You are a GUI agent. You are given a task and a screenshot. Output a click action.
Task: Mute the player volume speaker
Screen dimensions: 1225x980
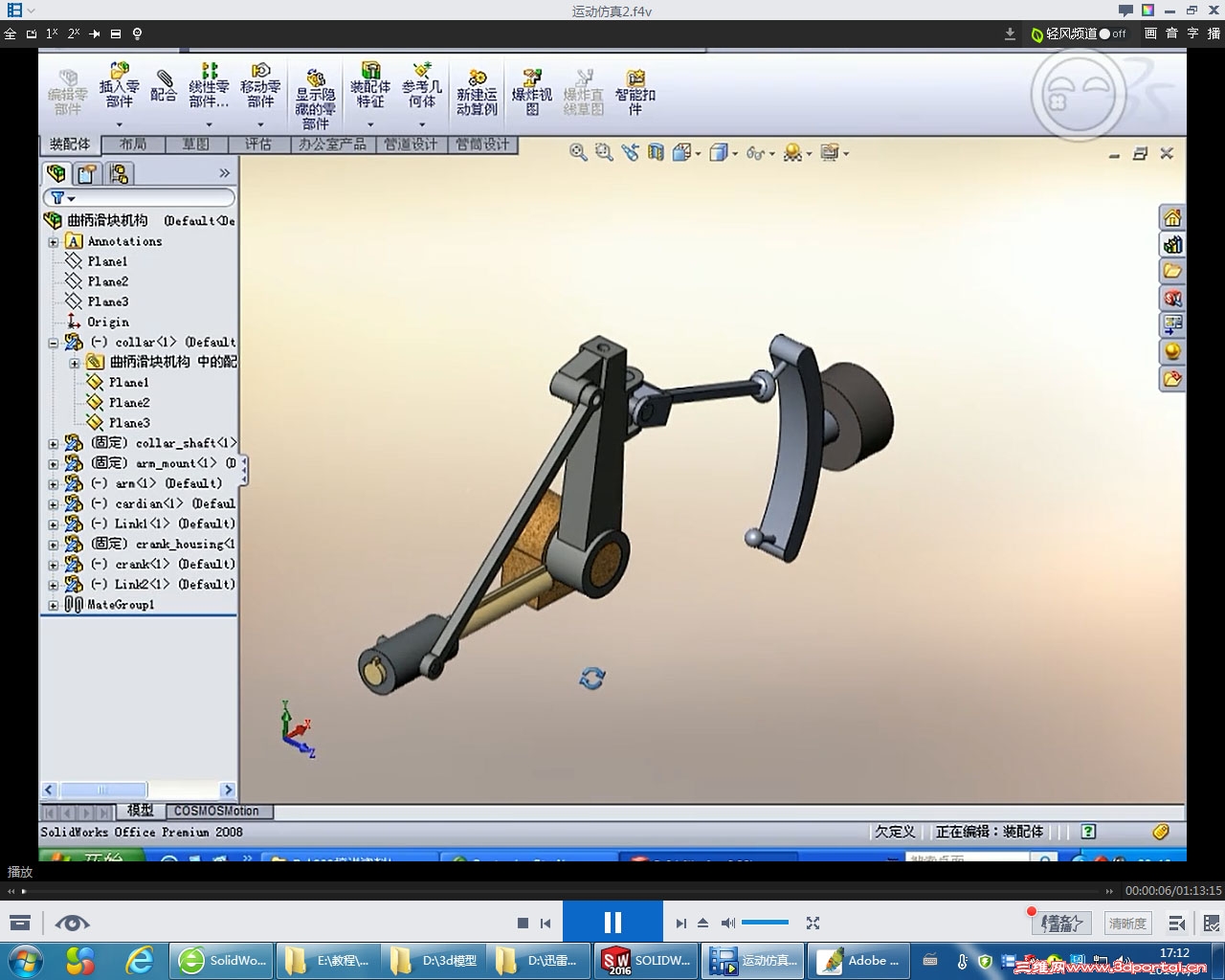pyautogui.click(x=728, y=923)
